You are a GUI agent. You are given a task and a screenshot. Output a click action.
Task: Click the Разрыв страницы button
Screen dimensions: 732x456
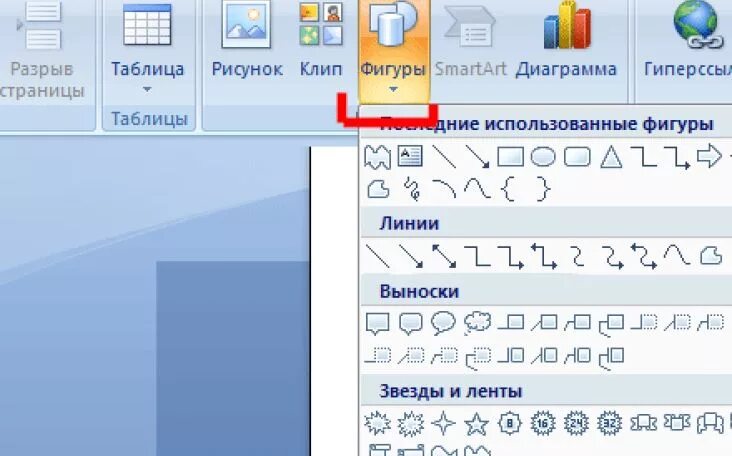coord(41,47)
